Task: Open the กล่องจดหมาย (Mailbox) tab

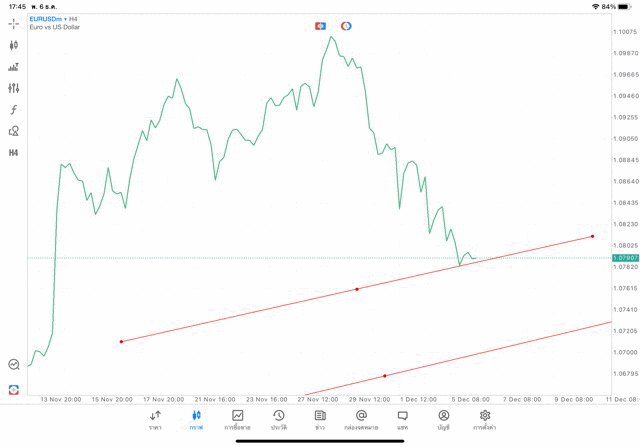Action: click(x=361, y=420)
